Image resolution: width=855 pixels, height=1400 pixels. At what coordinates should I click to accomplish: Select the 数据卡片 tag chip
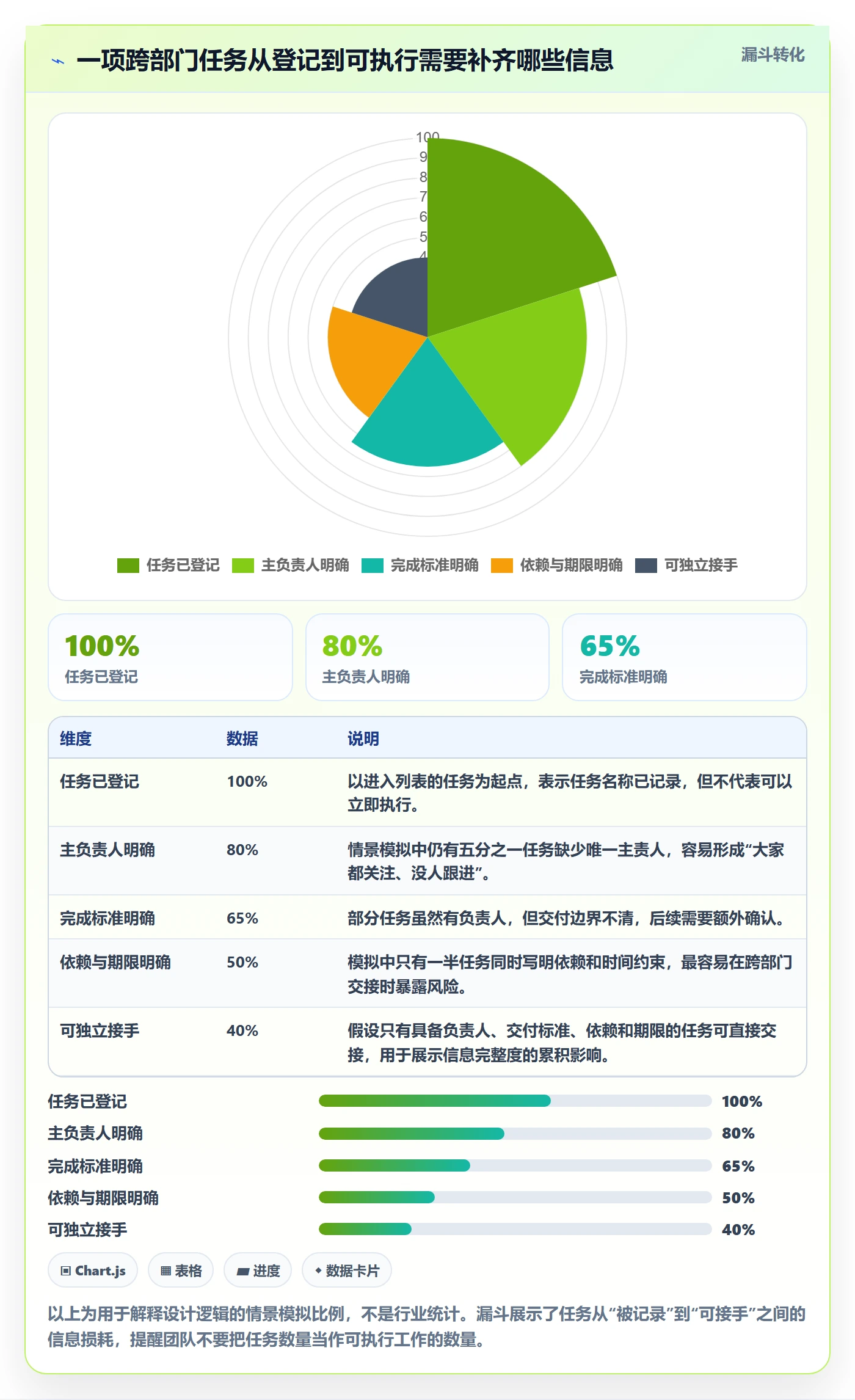[x=347, y=1271]
